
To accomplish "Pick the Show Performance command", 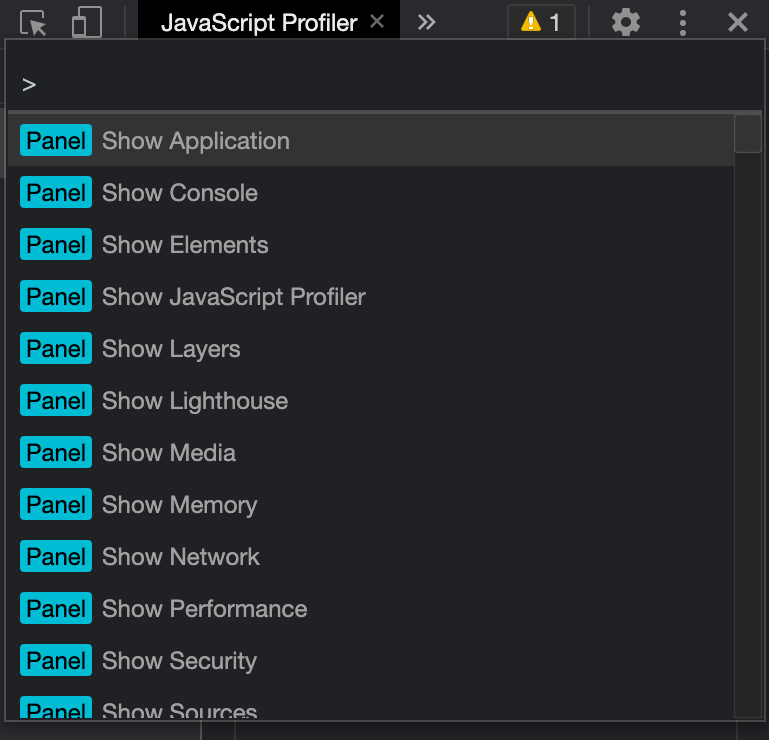I will [371, 609].
